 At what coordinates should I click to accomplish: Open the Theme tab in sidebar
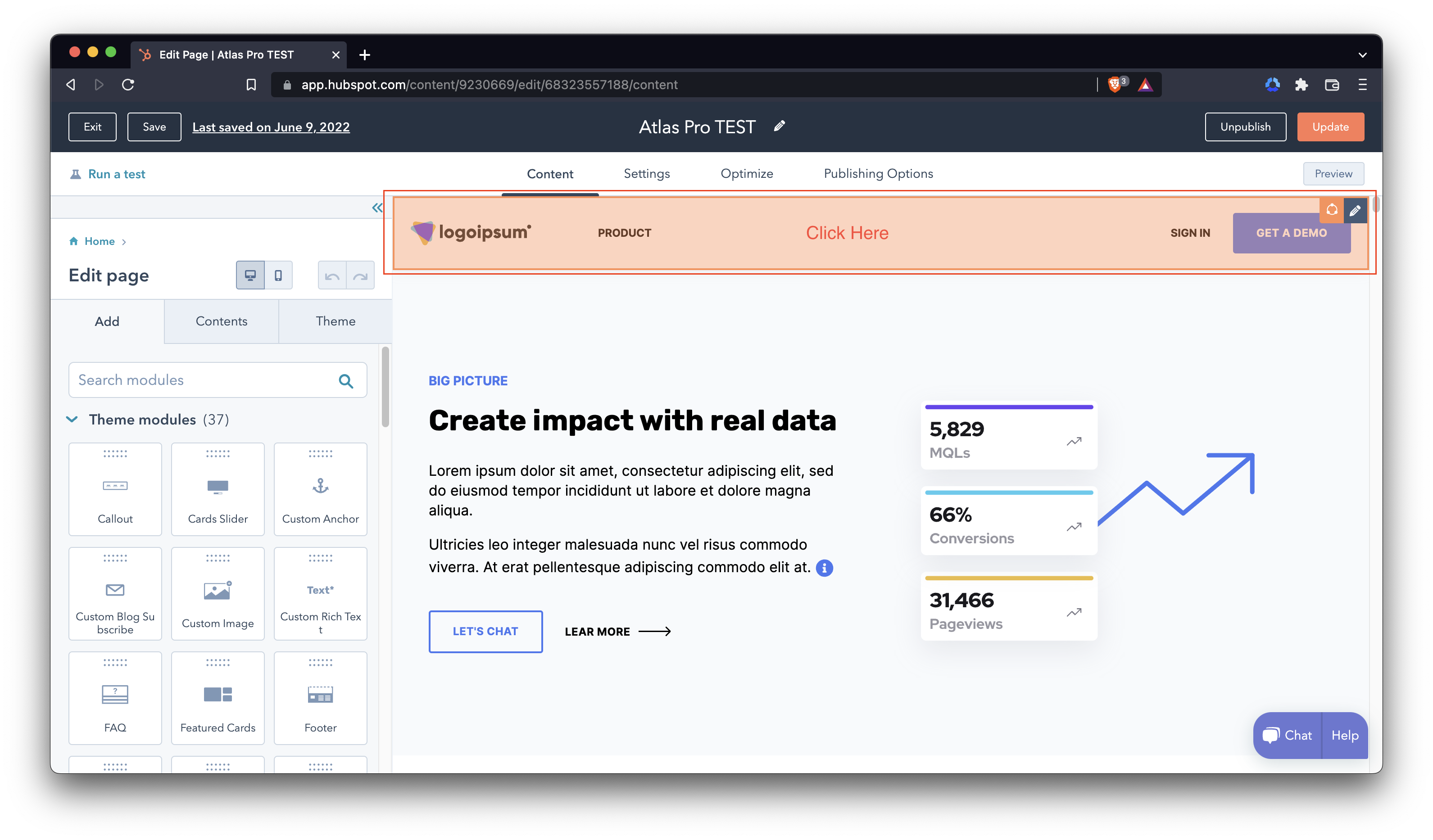click(336, 321)
